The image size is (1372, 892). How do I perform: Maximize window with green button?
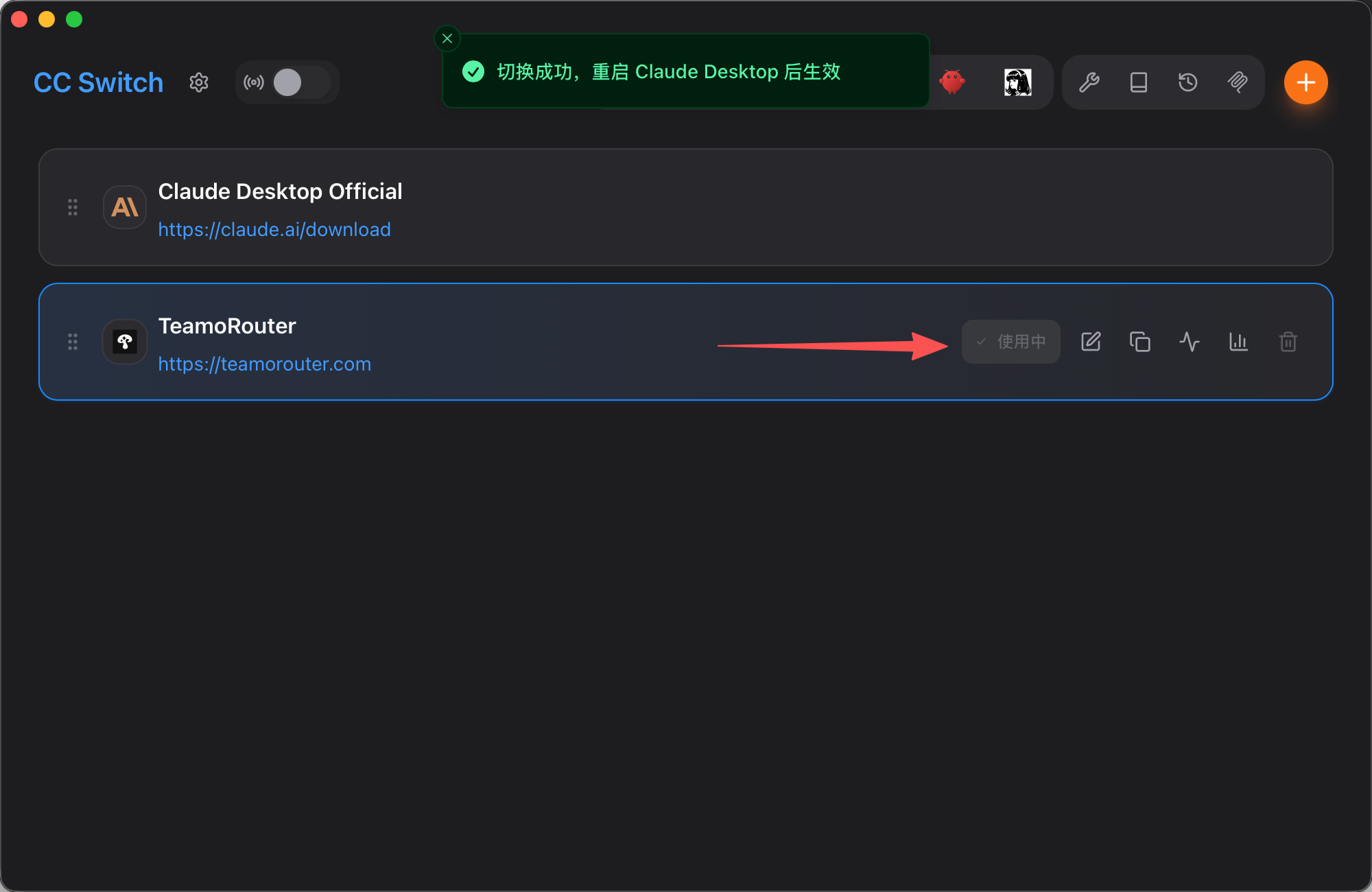[x=74, y=19]
